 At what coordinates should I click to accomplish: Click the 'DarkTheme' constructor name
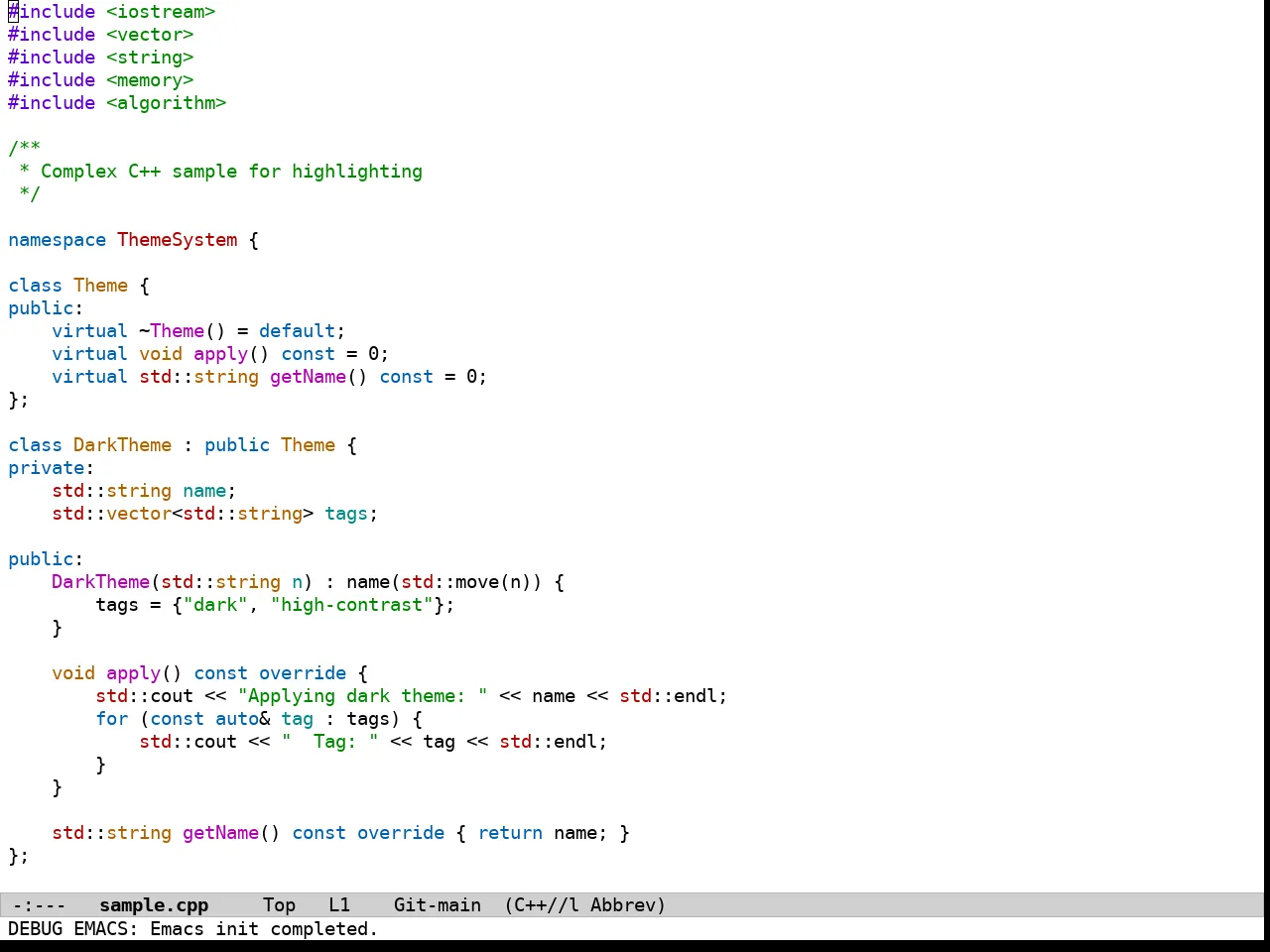(101, 582)
